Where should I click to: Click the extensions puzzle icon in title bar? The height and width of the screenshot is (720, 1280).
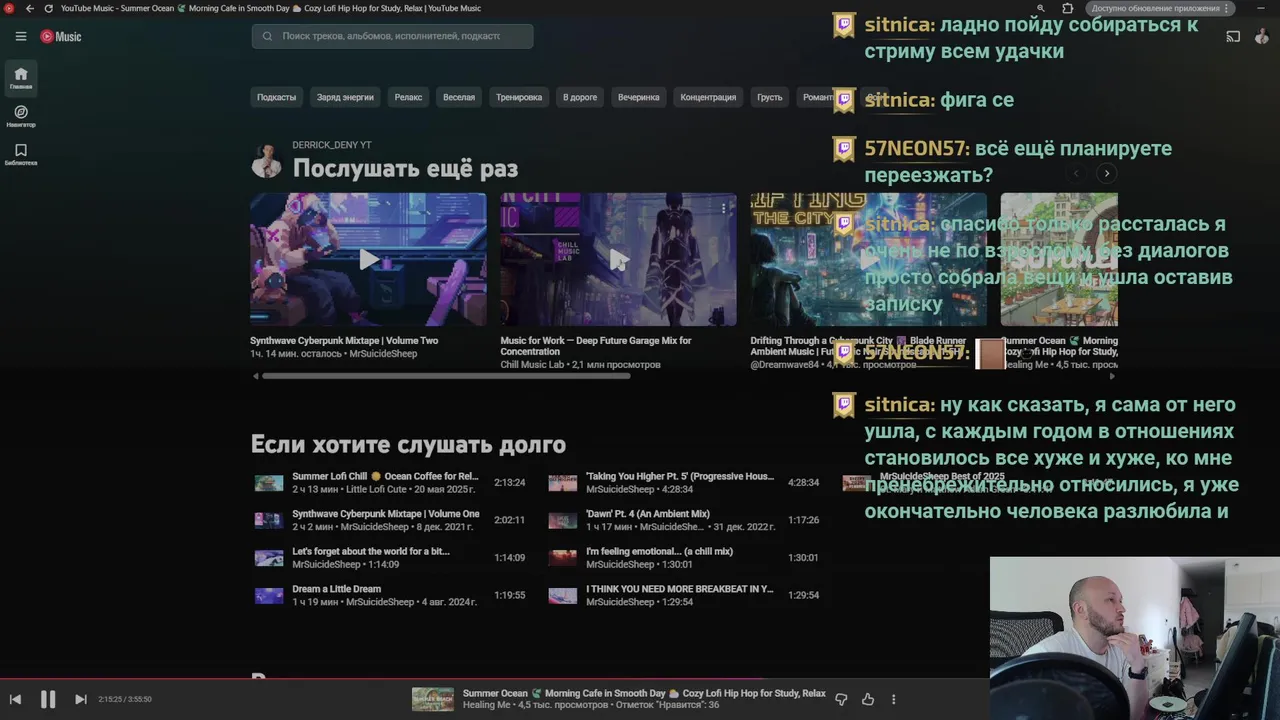tap(1068, 8)
